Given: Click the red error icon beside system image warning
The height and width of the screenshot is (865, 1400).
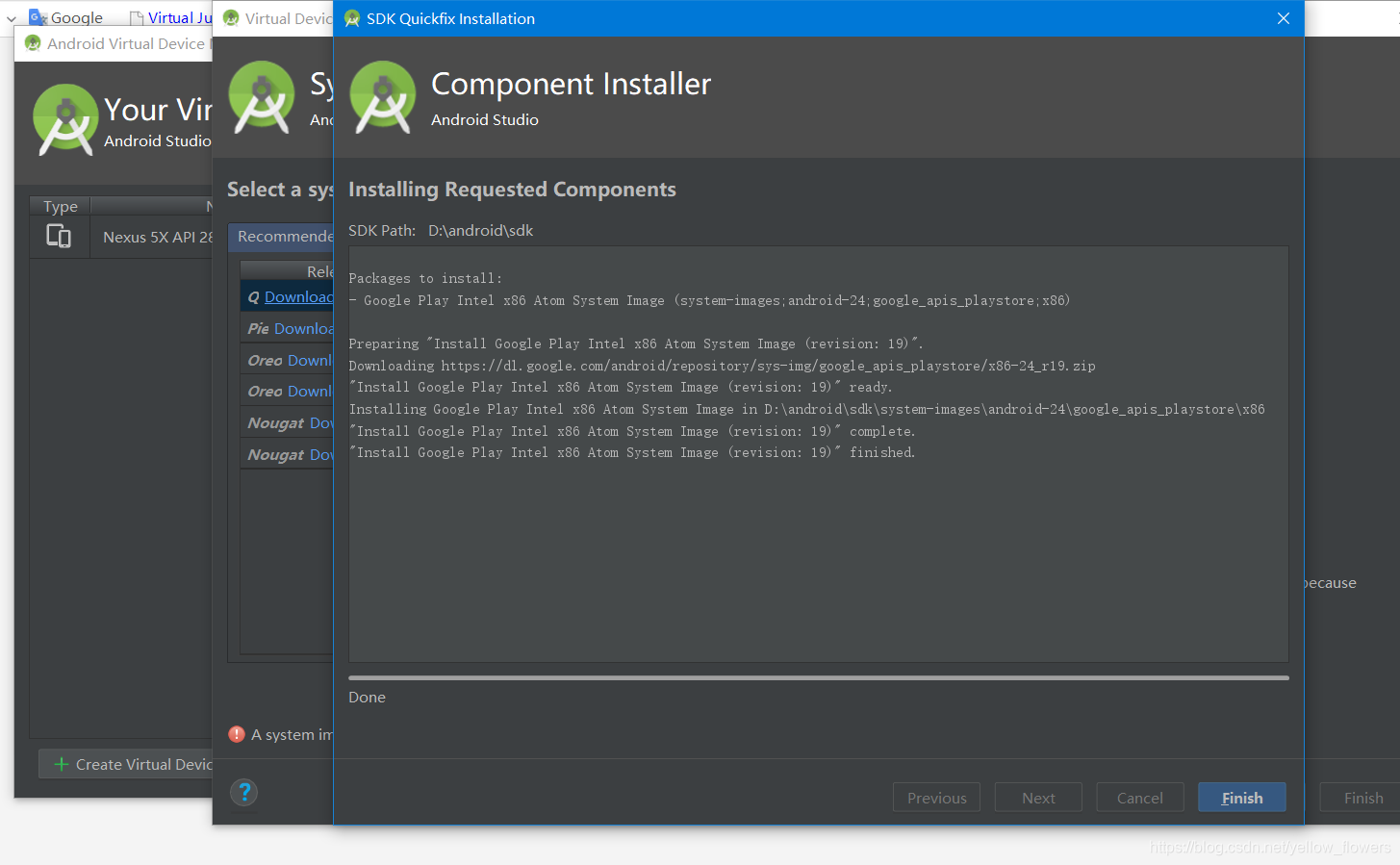Looking at the screenshot, I should [x=237, y=734].
